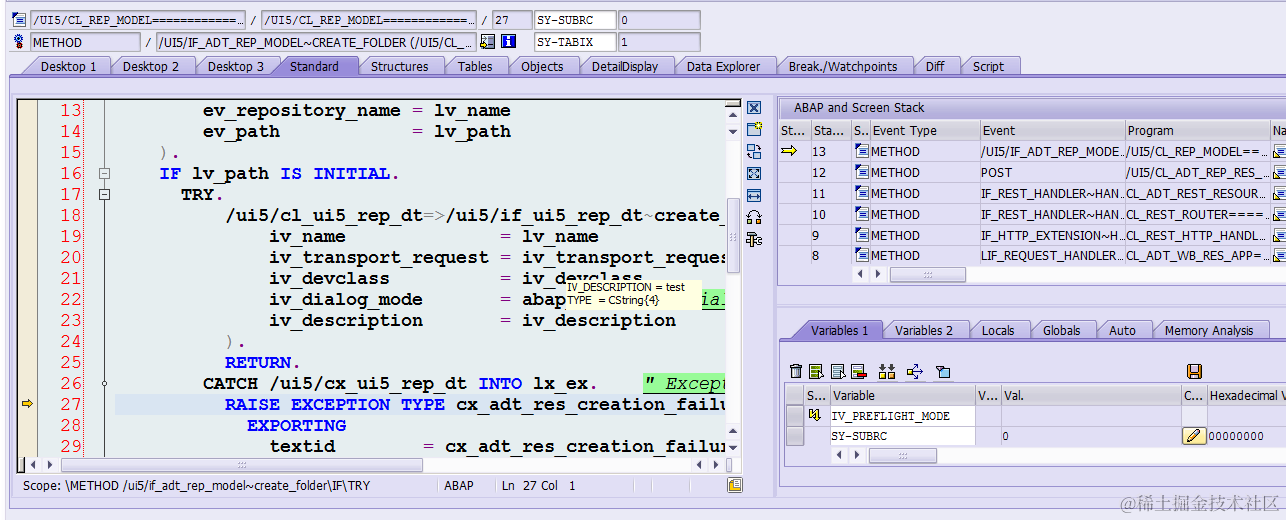Open the Structures tab
This screenshot has height=520, width=1286.
[x=400, y=66]
